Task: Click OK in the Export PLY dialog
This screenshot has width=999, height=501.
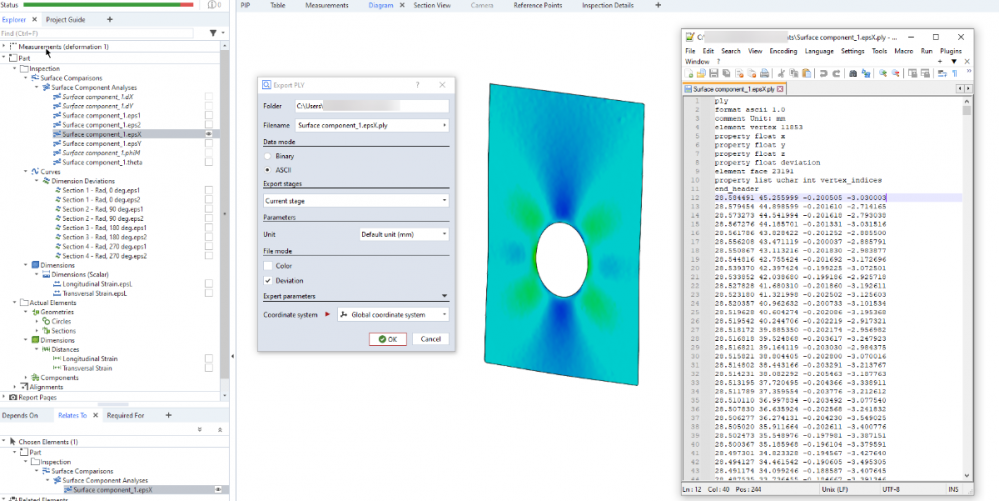Action: pos(387,339)
